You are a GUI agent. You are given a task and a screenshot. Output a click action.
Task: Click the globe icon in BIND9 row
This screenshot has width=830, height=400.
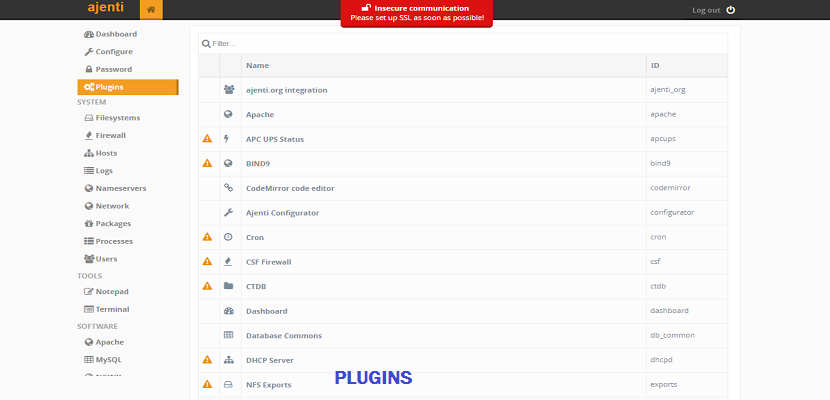pos(228,163)
